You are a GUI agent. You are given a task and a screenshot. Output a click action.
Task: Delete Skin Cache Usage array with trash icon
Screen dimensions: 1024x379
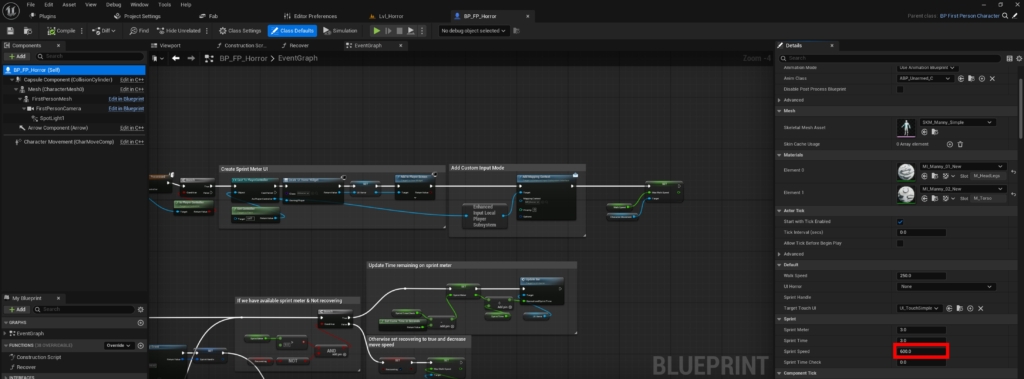[960, 144]
